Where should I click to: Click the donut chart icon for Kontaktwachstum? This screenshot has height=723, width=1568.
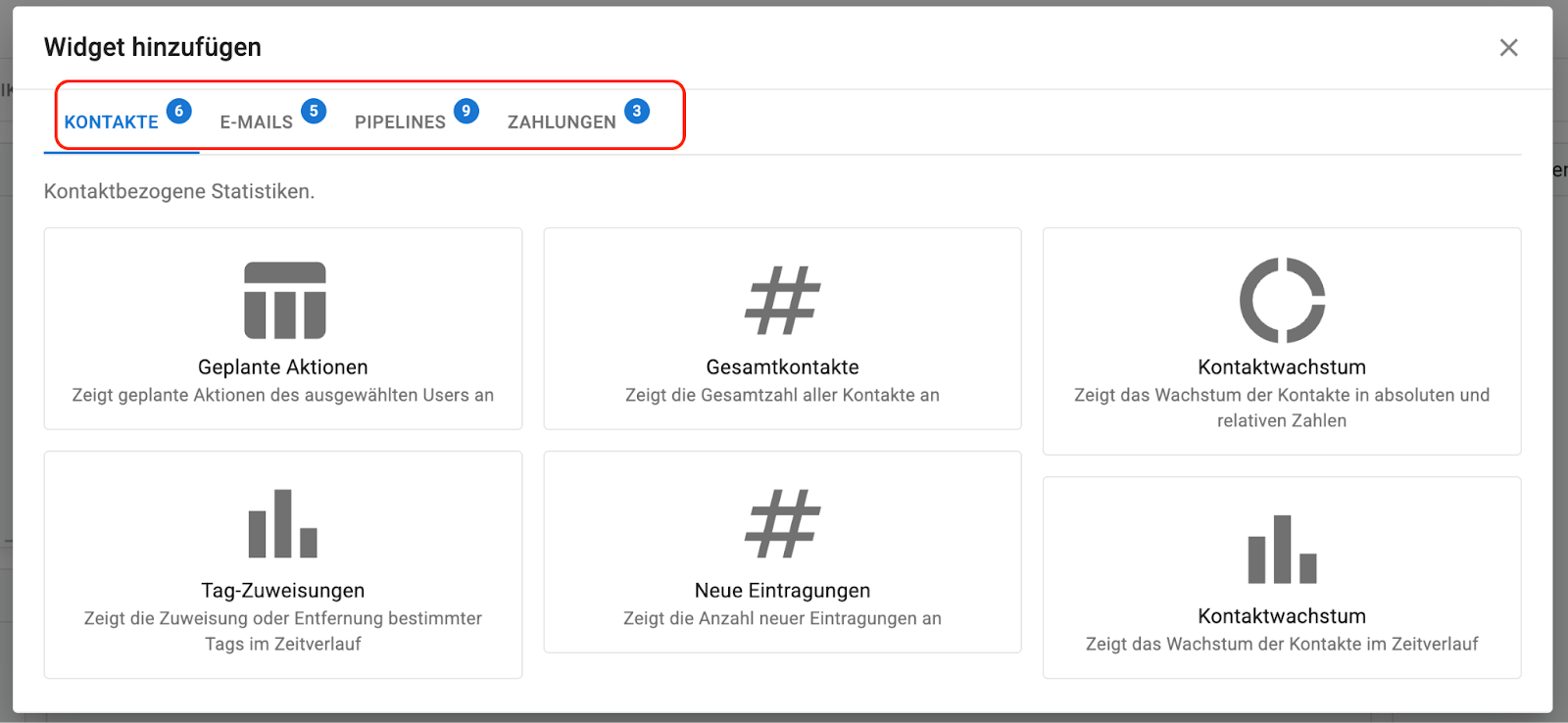tap(1282, 301)
